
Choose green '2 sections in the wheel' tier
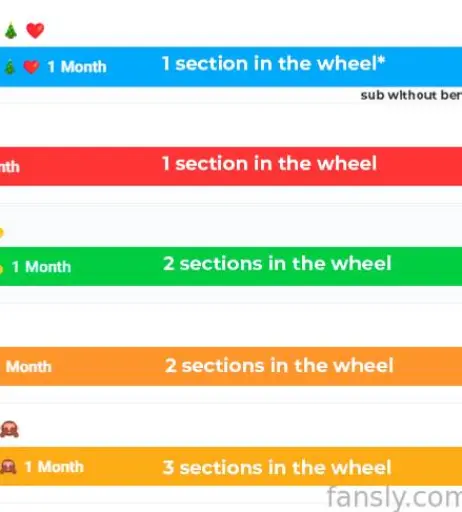click(231, 266)
